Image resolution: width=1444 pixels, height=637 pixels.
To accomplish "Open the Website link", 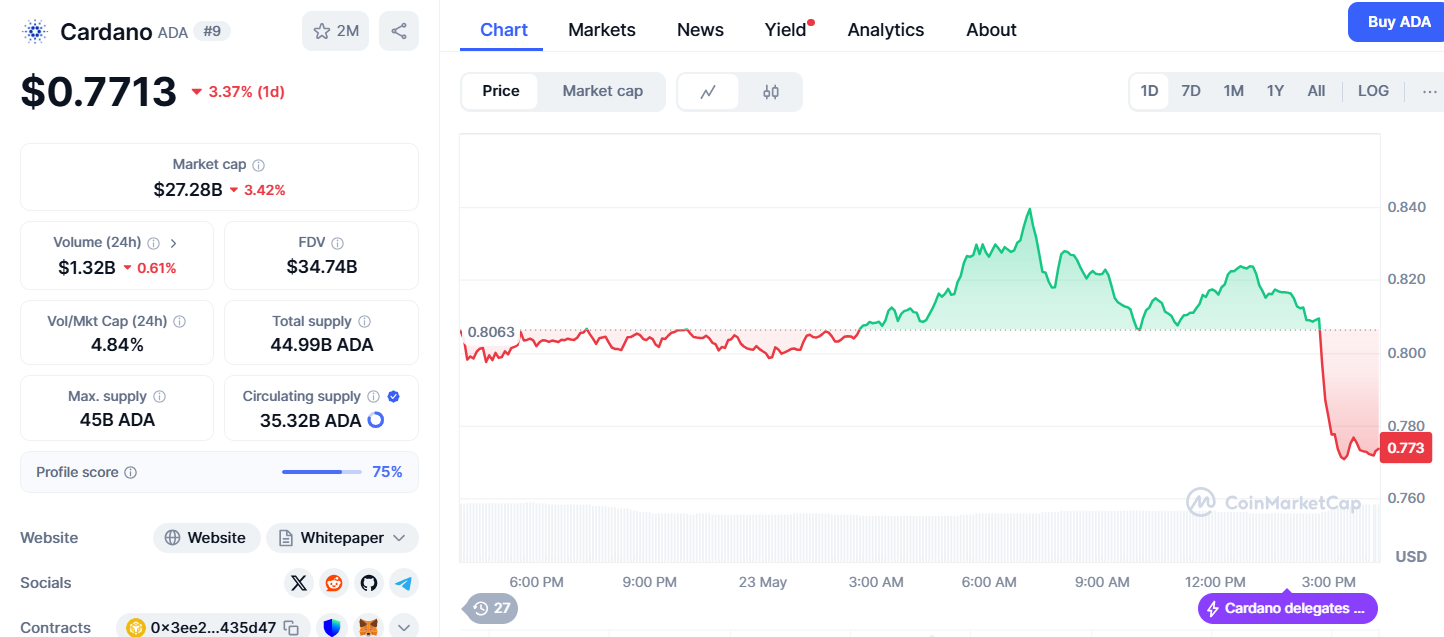I will [x=206, y=538].
